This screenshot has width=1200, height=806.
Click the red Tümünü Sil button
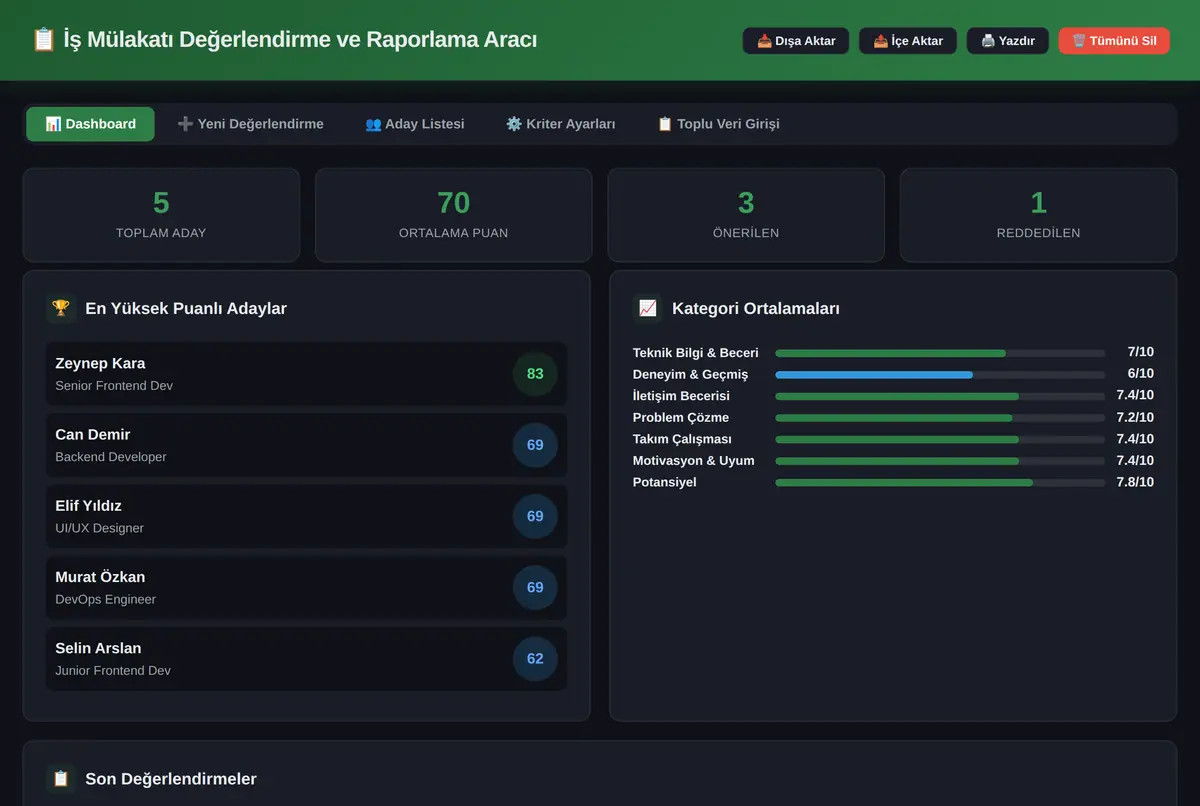point(1114,41)
